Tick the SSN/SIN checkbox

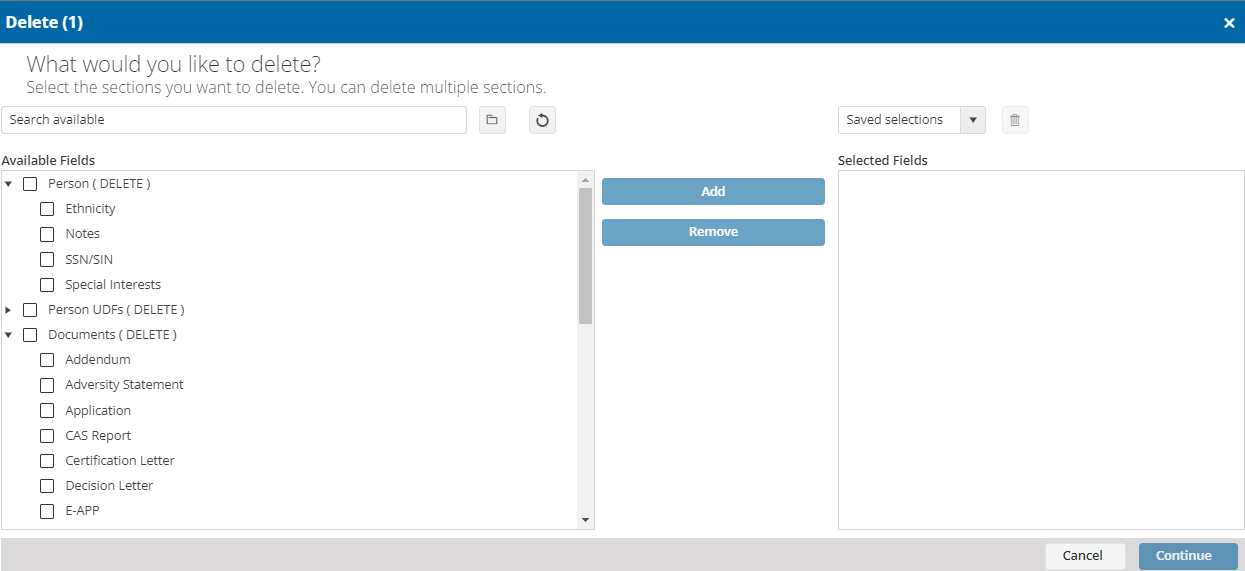pyautogui.click(x=47, y=260)
